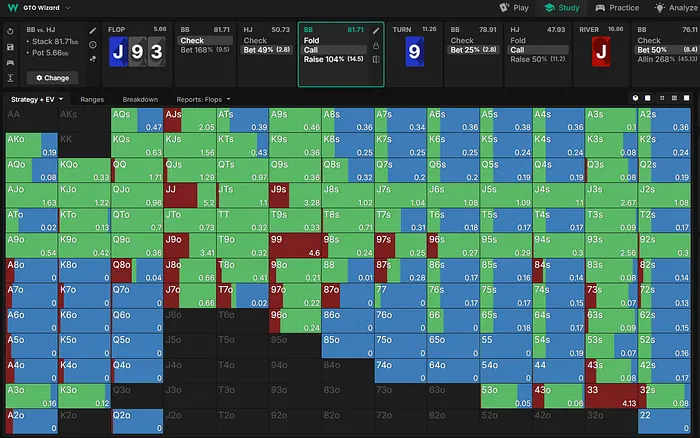Click the Change button
Screen dimensions: 700x438
pos(53,77)
